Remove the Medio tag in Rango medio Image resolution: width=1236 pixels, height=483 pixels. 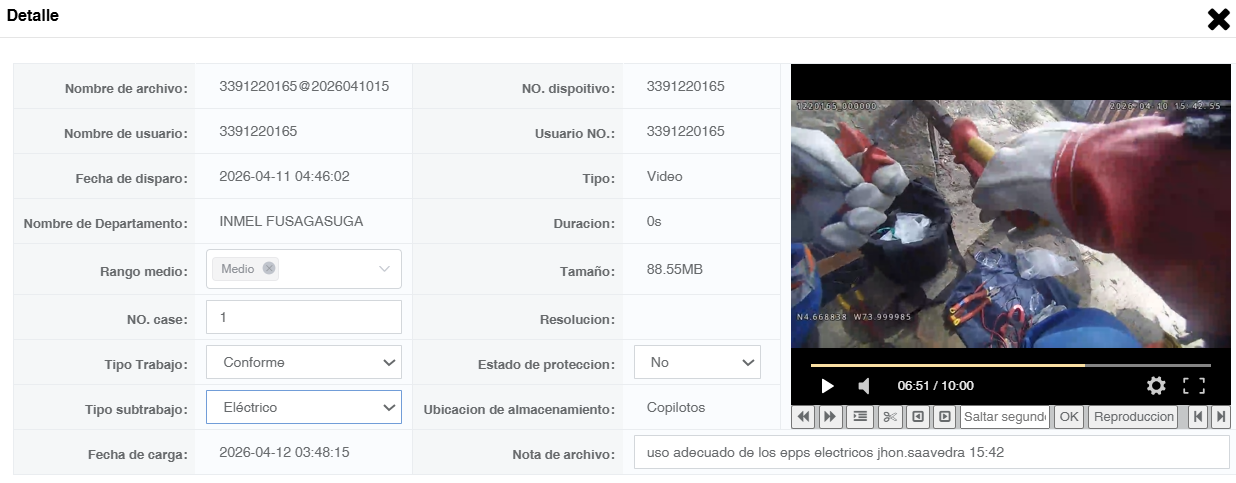[x=269, y=268]
